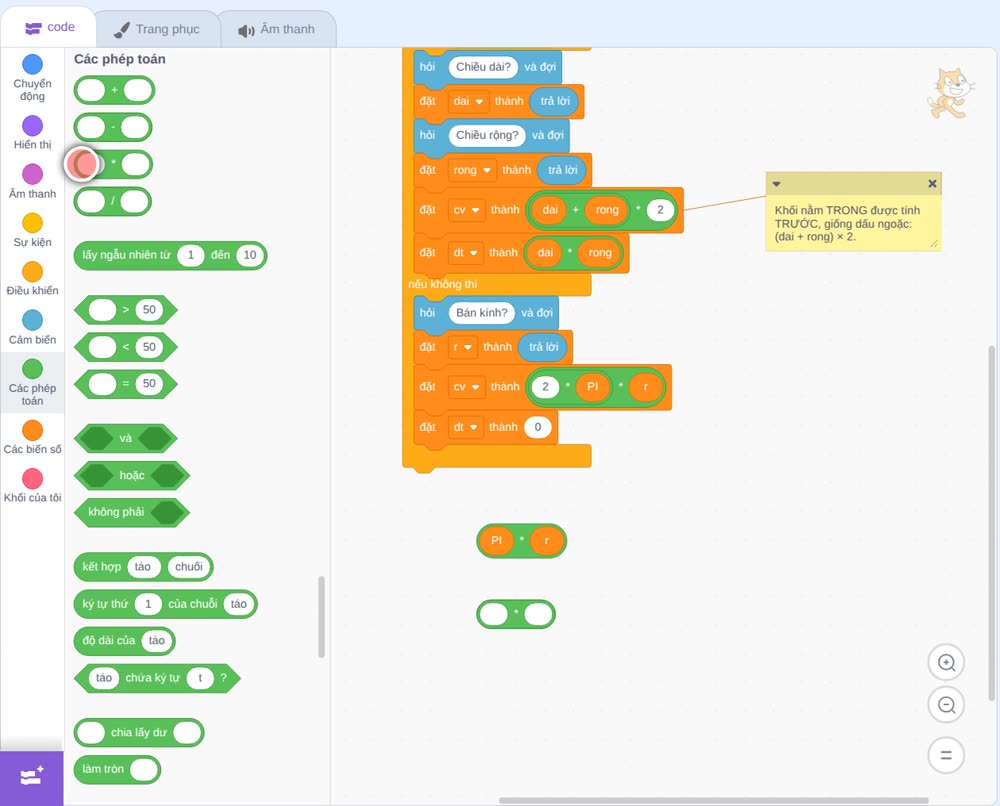The height and width of the screenshot is (806, 1000).
Task: Open the Hiển thị block category
Action: click(x=32, y=133)
